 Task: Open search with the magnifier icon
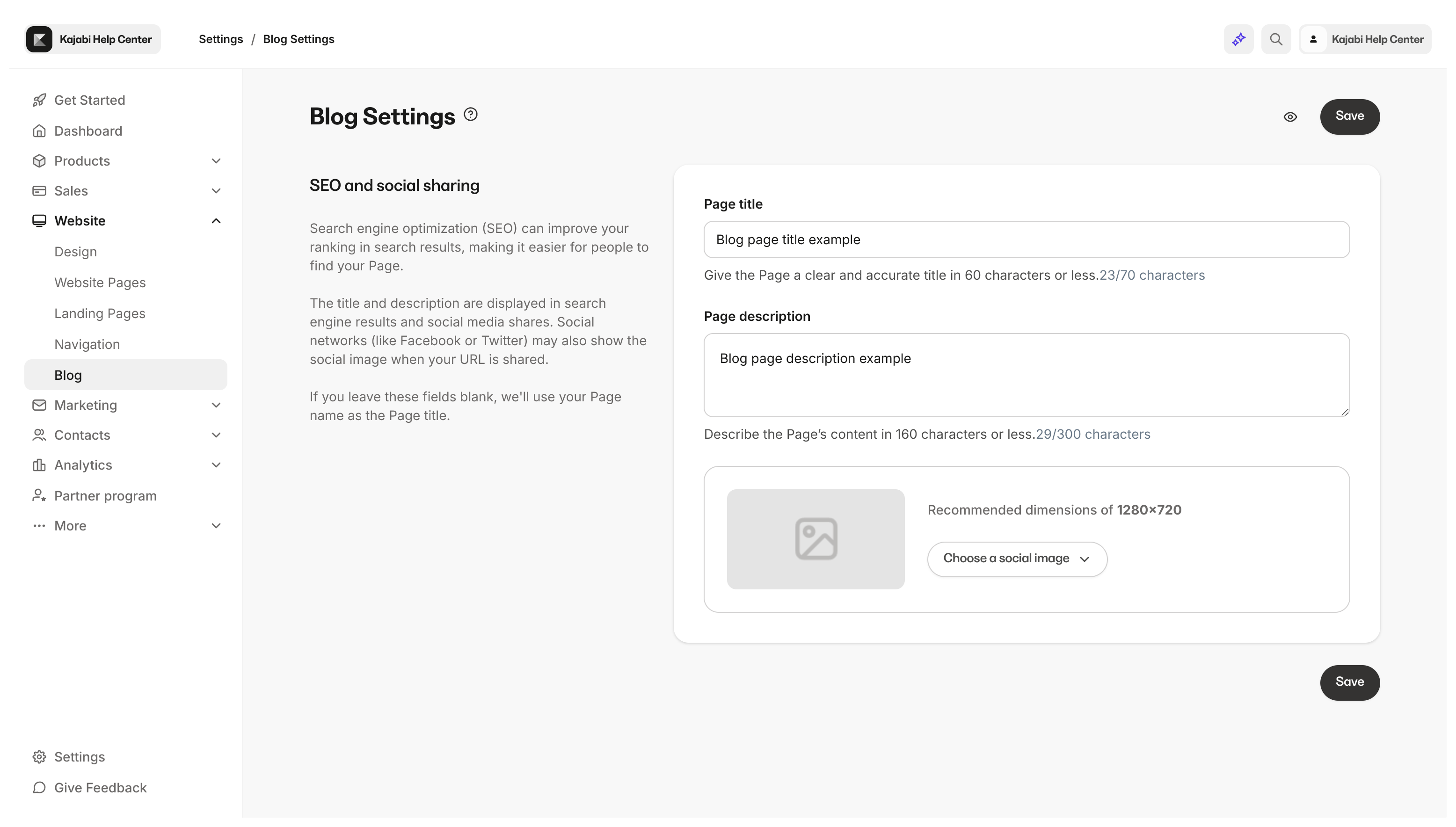(1276, 39)
